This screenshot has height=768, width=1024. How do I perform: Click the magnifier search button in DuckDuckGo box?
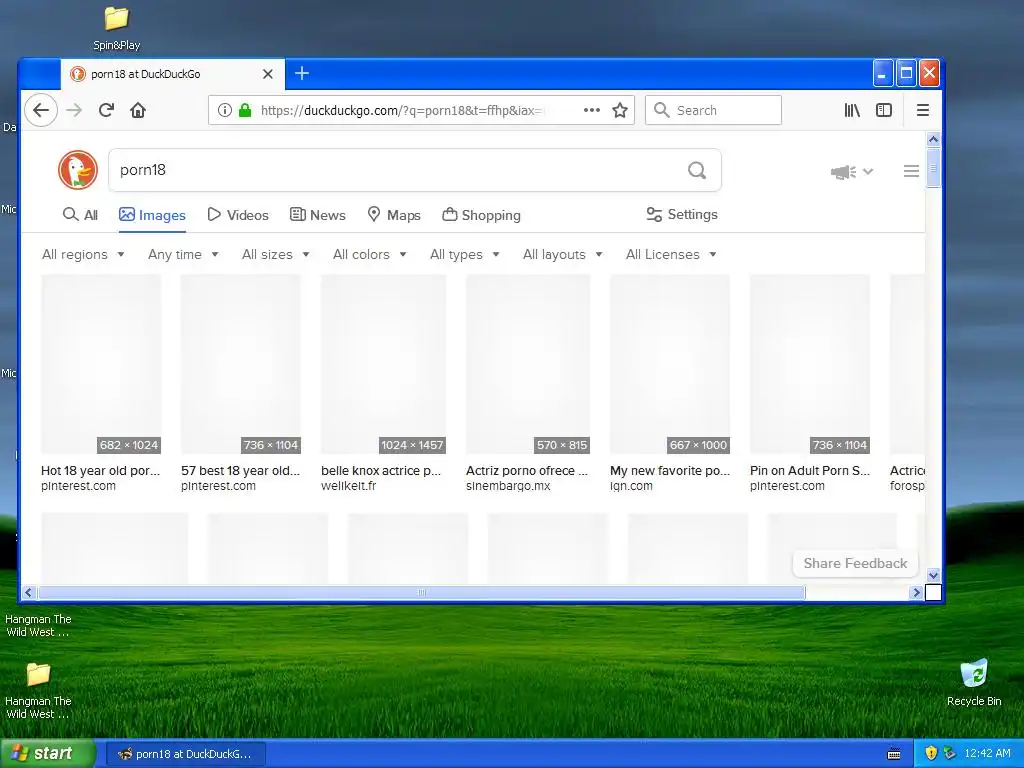coord(697,170)
